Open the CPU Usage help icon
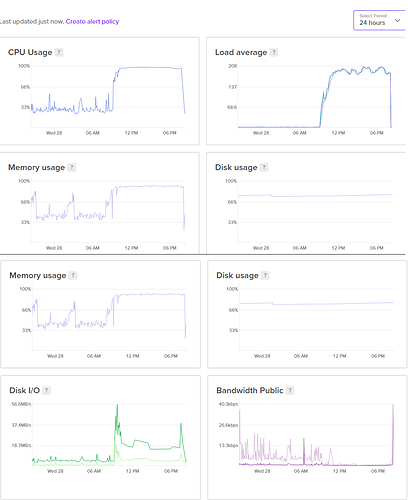Screen dimensions: 408x500 pyautogui.click(x=59, y=52)
